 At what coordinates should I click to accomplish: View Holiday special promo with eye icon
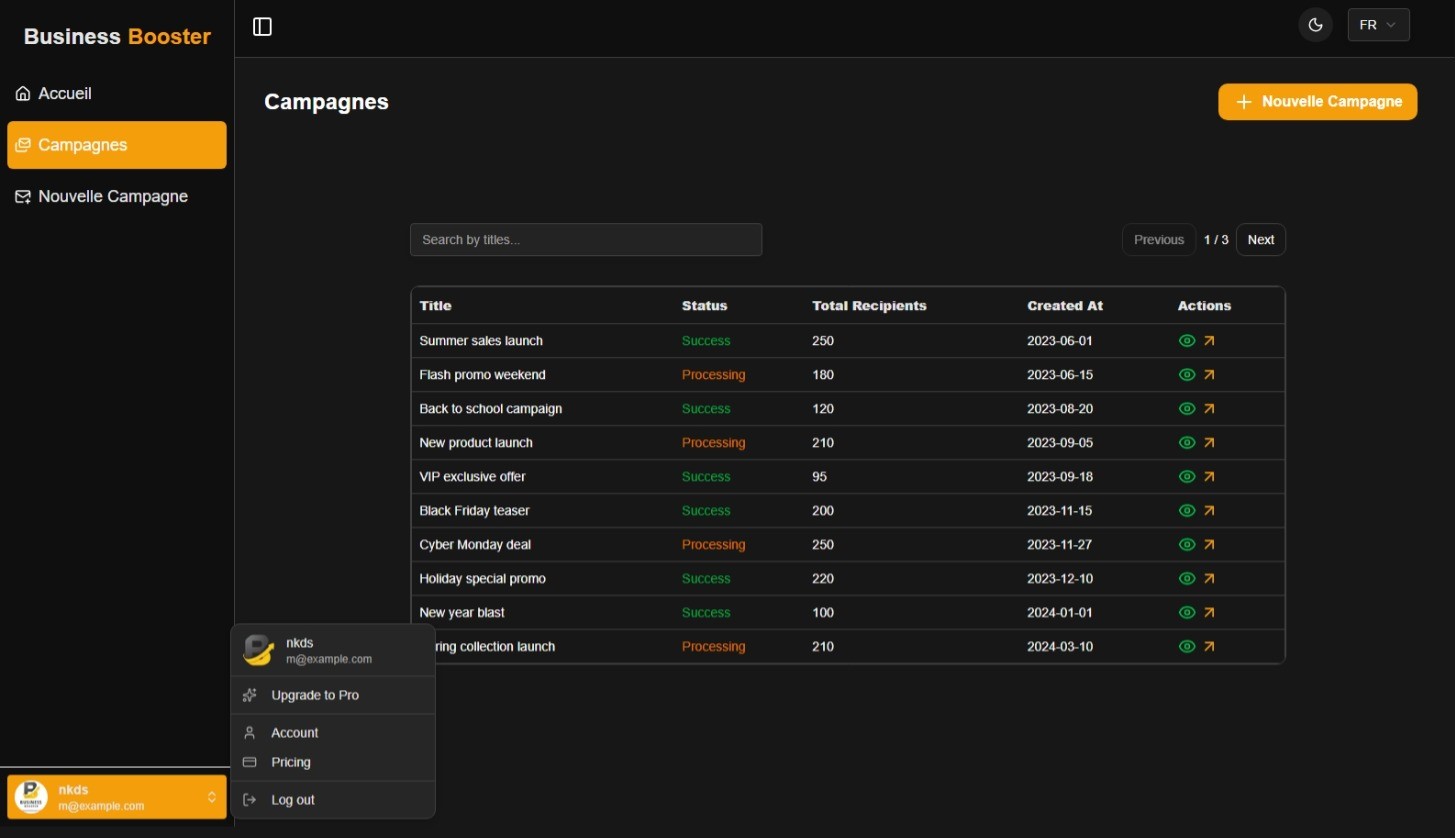click(x=1187, y=579)
